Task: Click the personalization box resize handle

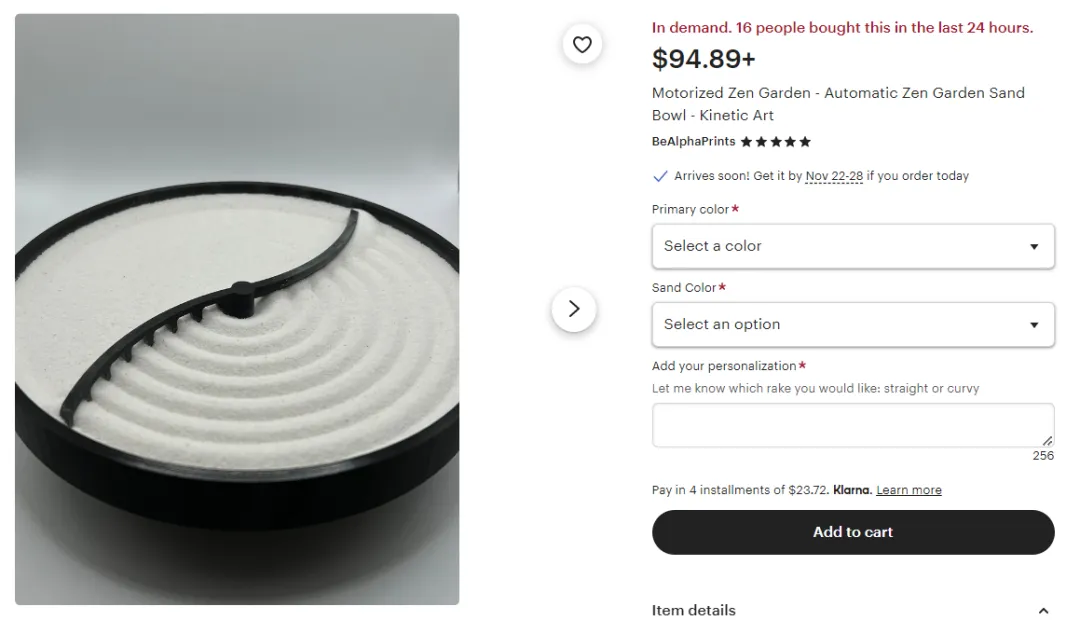Action: pos(1047,440)
